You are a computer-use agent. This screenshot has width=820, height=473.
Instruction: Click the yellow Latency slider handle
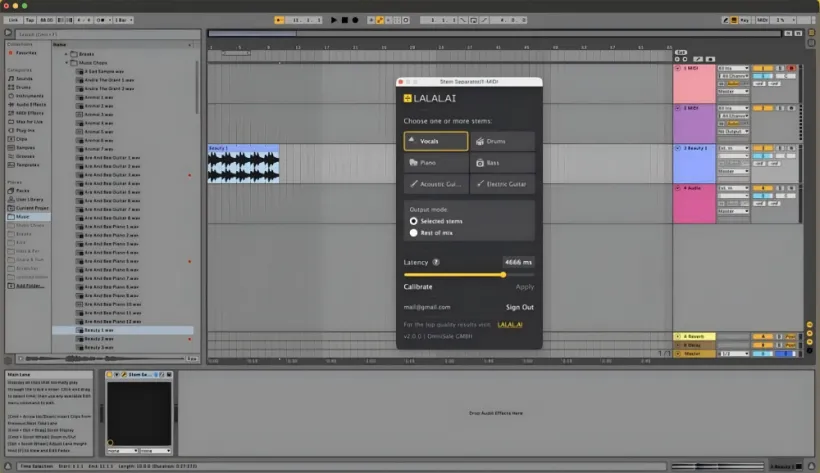click(x=503, y=275)
